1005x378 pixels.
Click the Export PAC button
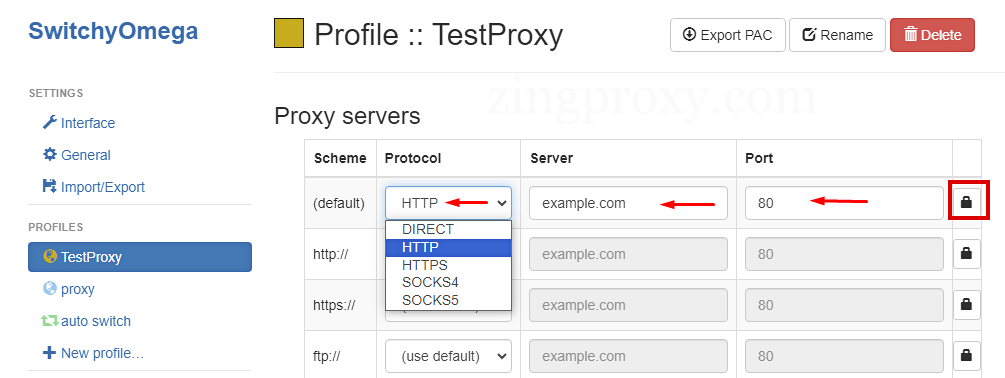[x=727, y=35]
